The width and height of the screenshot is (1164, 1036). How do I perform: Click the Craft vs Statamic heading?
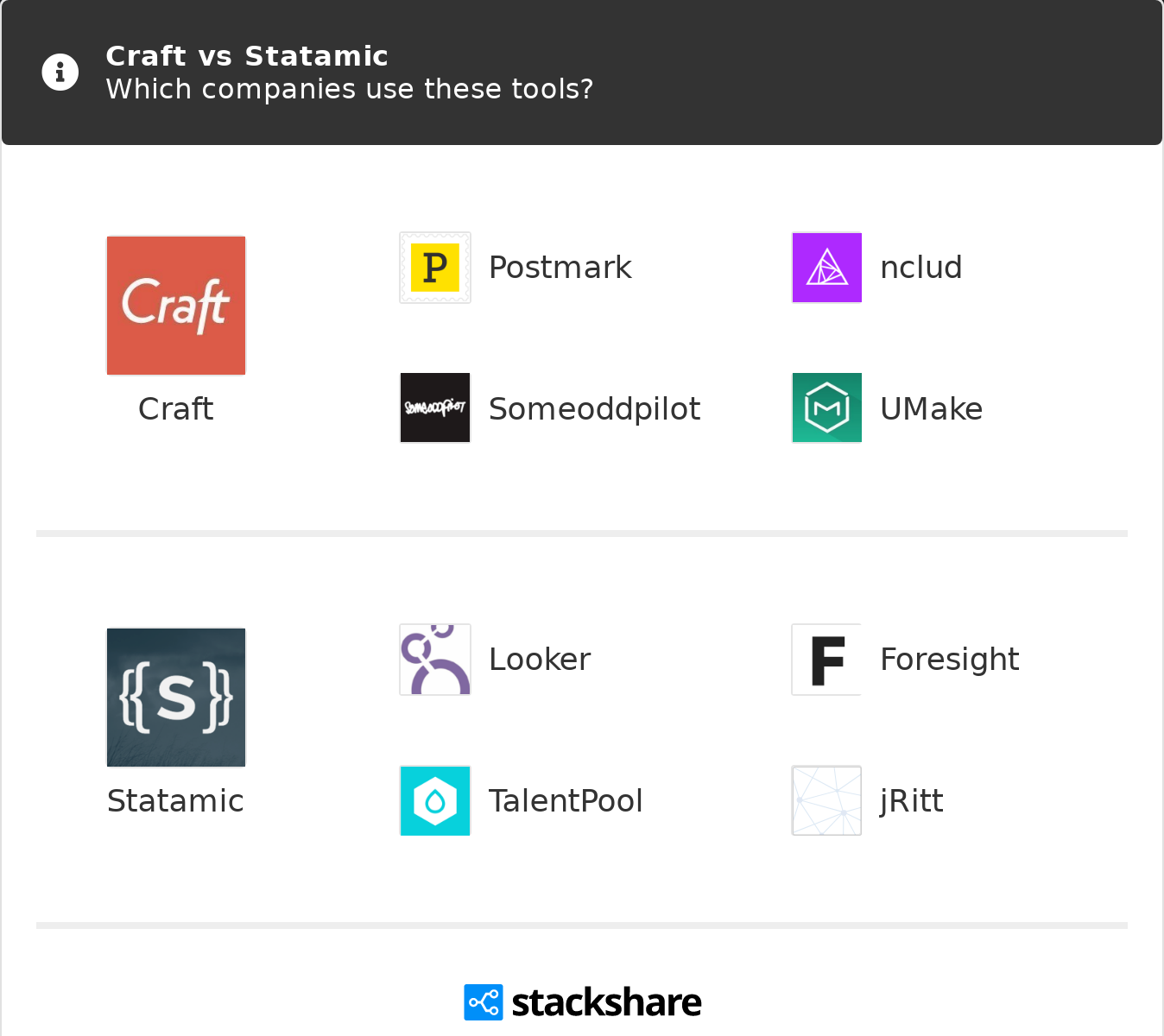coord(247,55)
